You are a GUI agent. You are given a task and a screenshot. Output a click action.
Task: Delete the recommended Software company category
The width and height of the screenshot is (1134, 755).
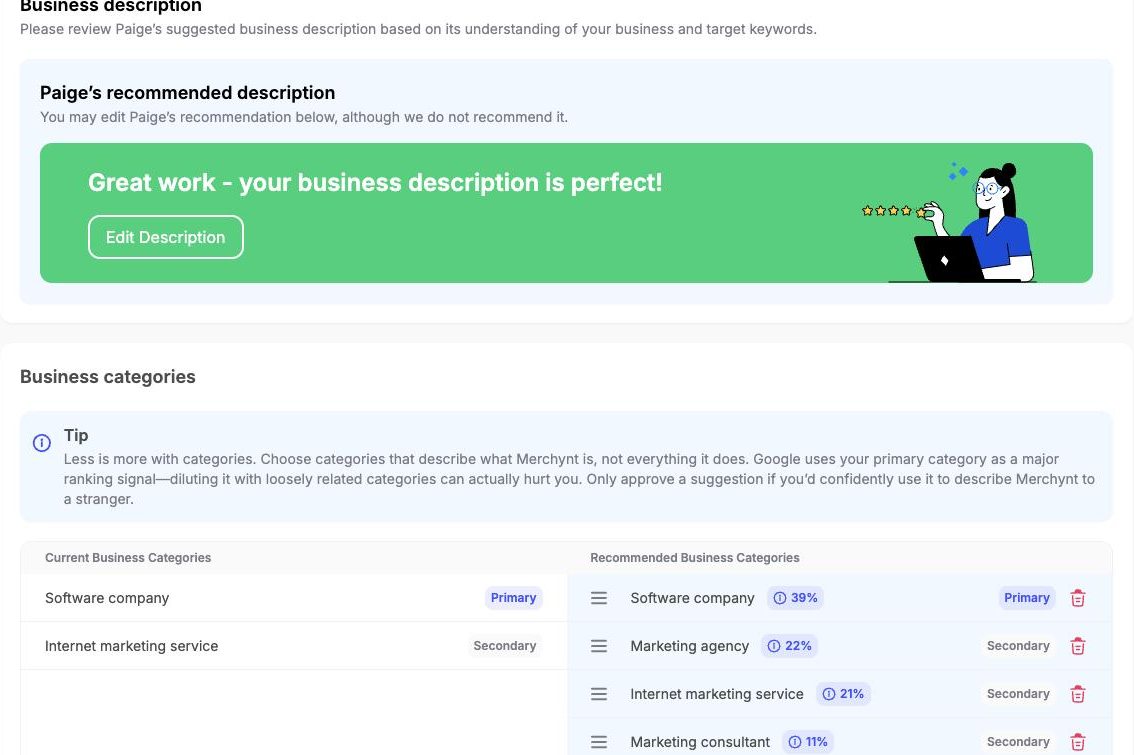pos(1078,598)
